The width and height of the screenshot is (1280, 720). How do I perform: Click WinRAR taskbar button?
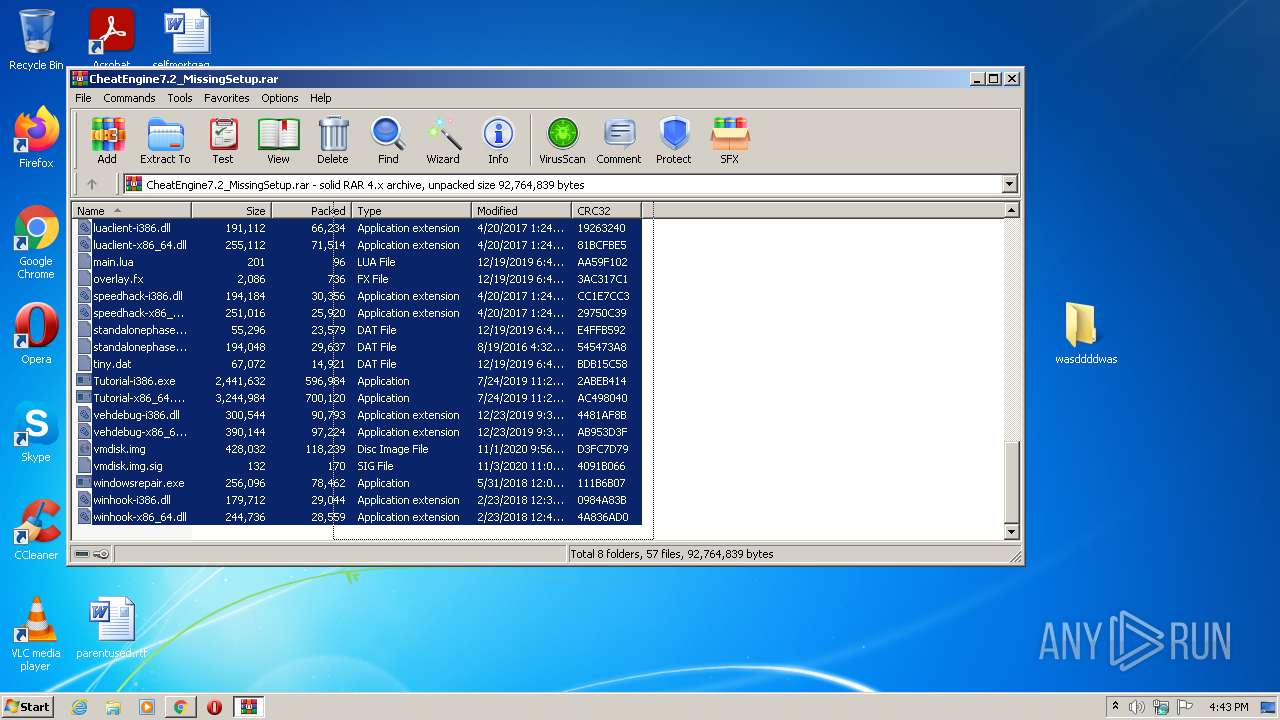pos(248,707)
